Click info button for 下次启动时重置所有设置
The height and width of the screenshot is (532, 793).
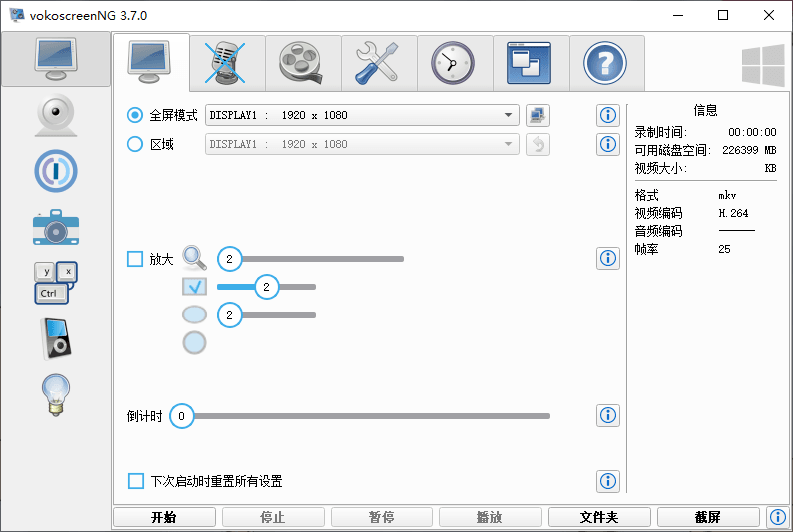608,481
